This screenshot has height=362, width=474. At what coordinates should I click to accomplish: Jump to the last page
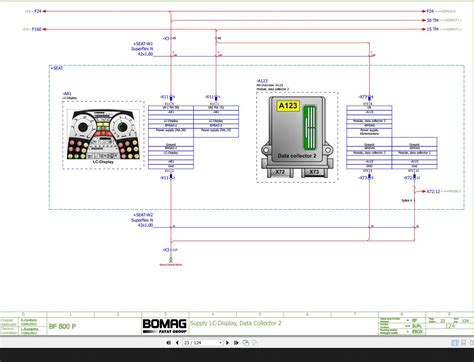coord(236,343)
